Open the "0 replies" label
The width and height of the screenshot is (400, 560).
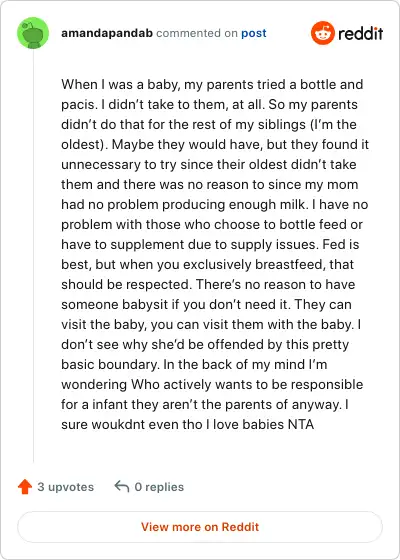159,487
